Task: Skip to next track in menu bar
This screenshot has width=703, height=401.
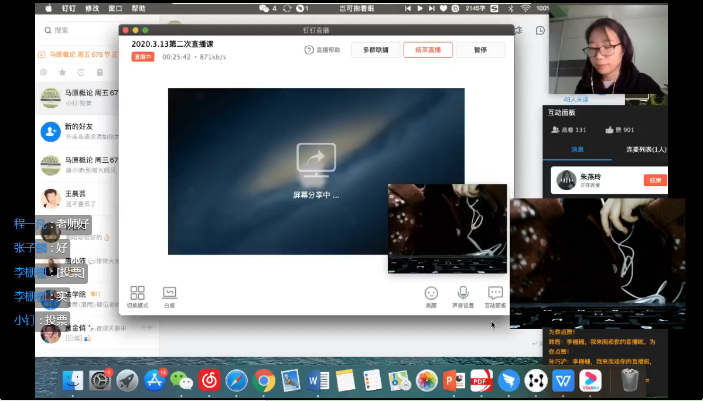Action: (x=432, y=8)
